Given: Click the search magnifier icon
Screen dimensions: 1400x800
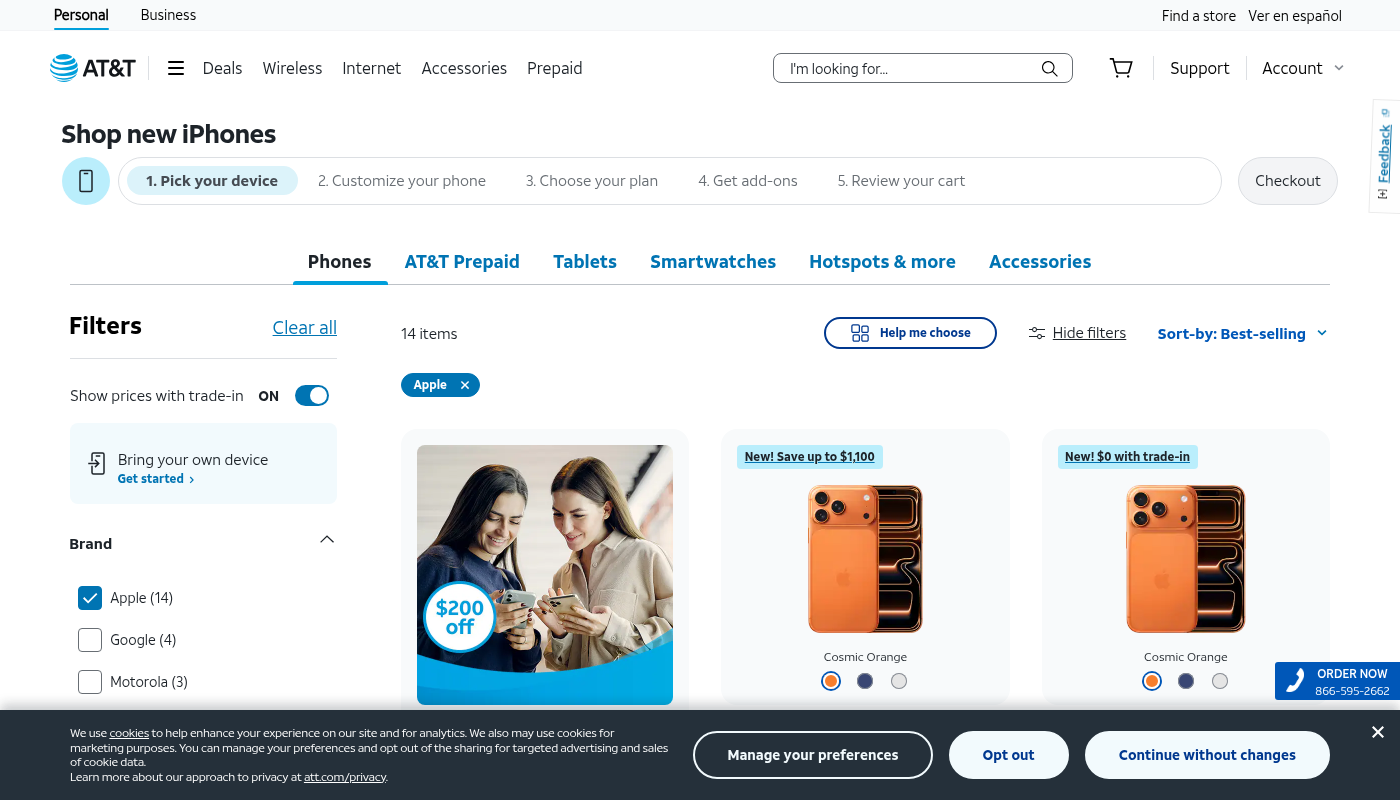Looking at the screenshot, I should pyautogui.click(x=1049, y=68).
